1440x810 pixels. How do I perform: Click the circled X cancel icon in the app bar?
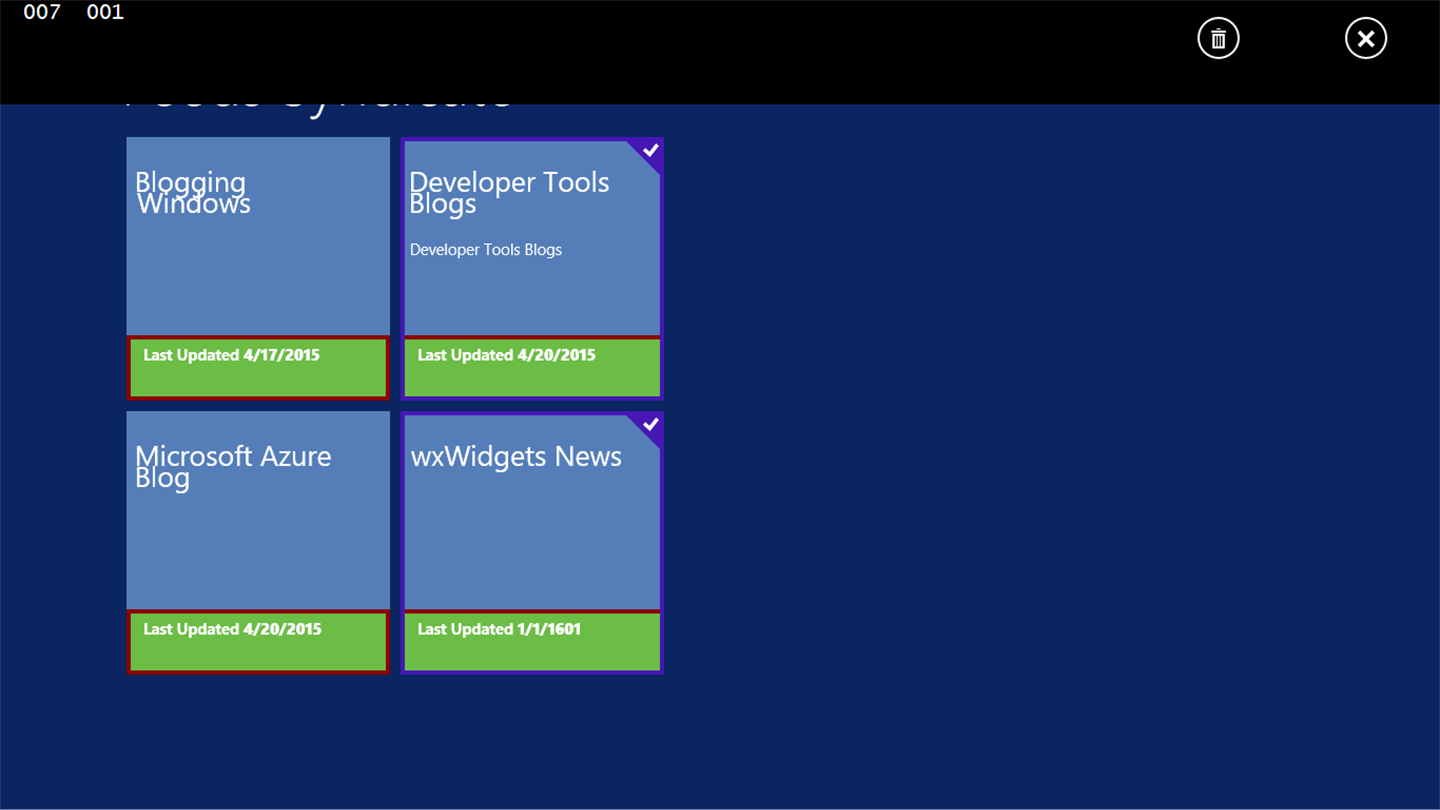tap(1365, 39)
